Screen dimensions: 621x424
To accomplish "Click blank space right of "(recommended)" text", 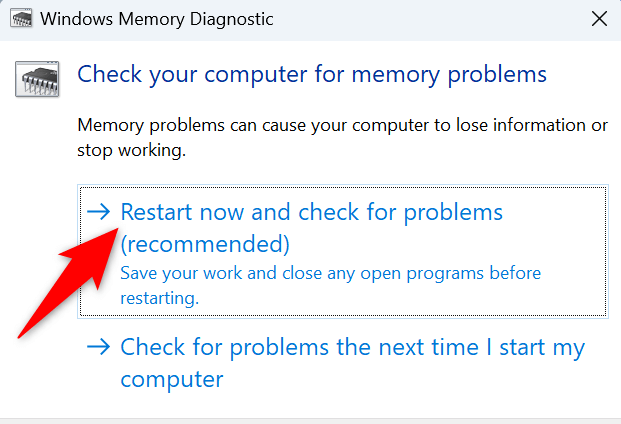I will click(450, 244).
